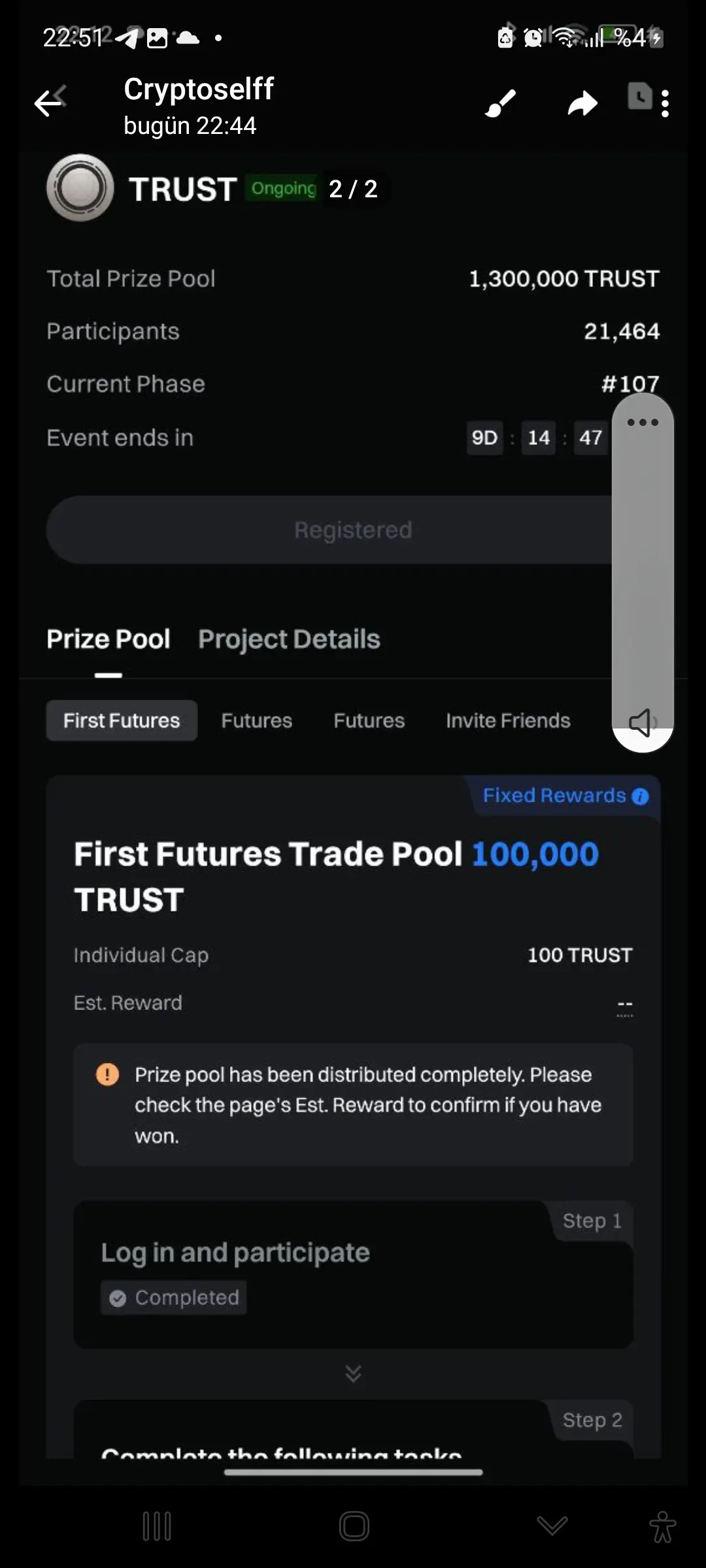Tap the orange warning notice icon
Screen dimensions: 706x1568
click(x=107, y=1074)
